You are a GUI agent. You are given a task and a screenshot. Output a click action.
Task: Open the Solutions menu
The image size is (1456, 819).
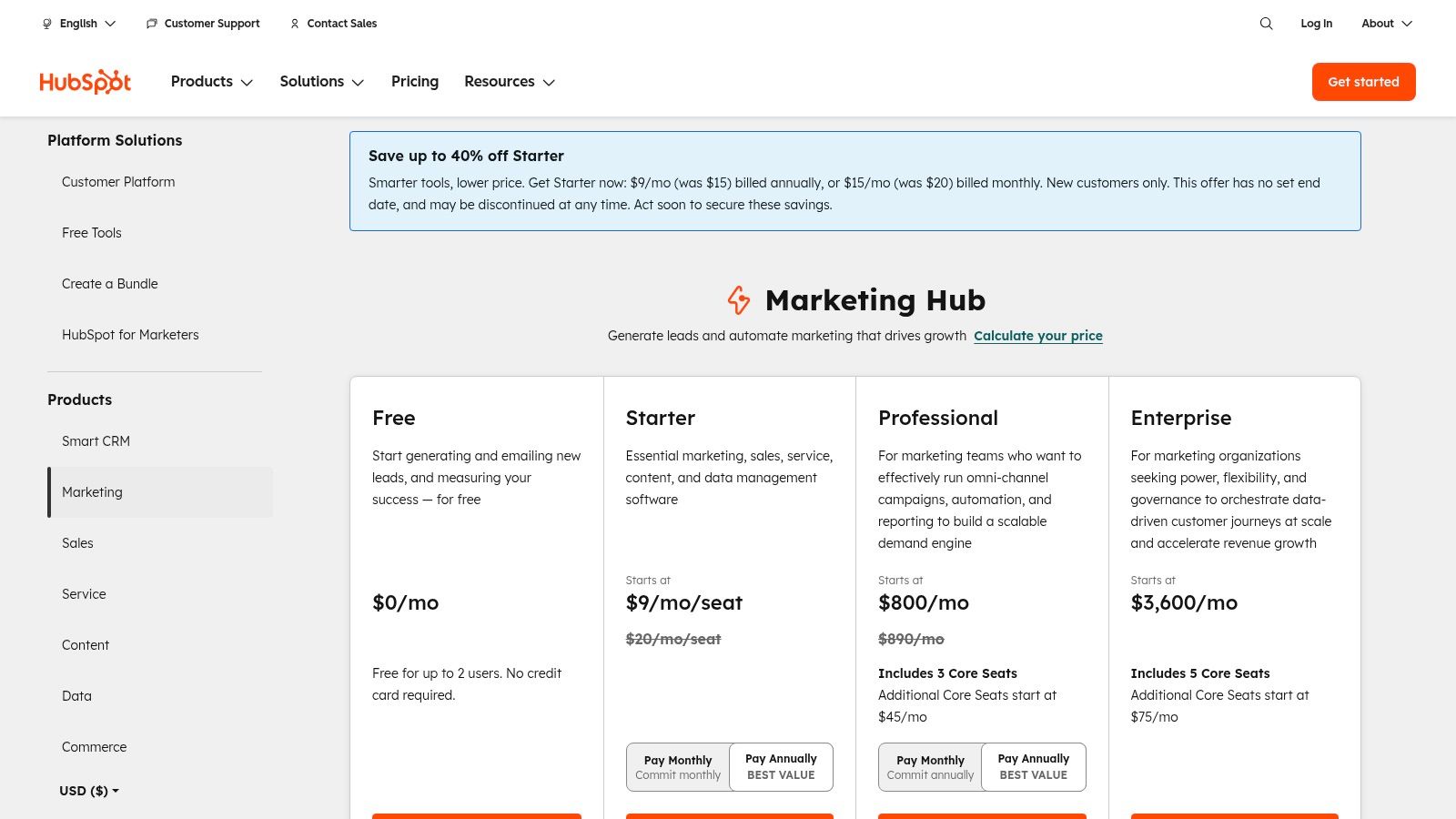321,81
